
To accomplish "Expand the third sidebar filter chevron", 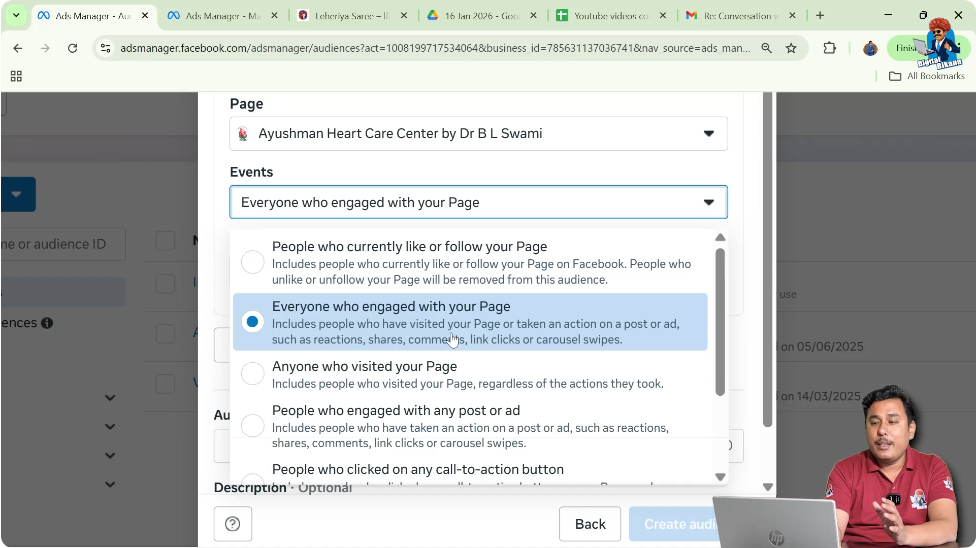I will click(110, 455).
